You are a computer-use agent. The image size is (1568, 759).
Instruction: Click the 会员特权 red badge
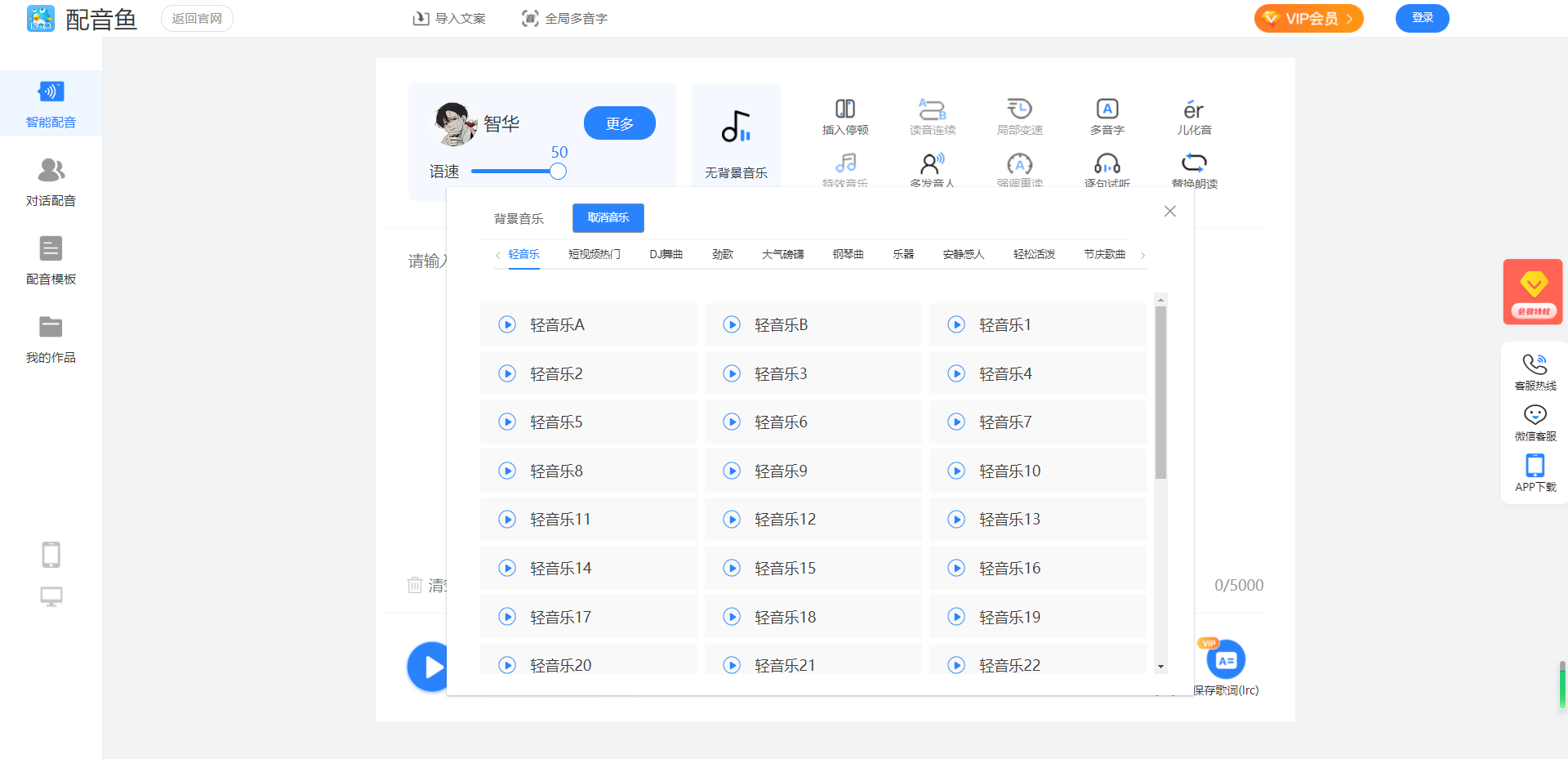point(1533,292)
